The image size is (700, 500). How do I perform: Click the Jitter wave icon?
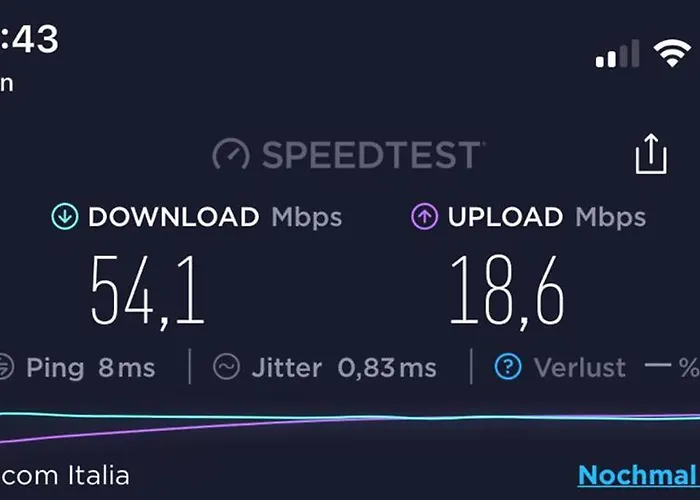226,367
